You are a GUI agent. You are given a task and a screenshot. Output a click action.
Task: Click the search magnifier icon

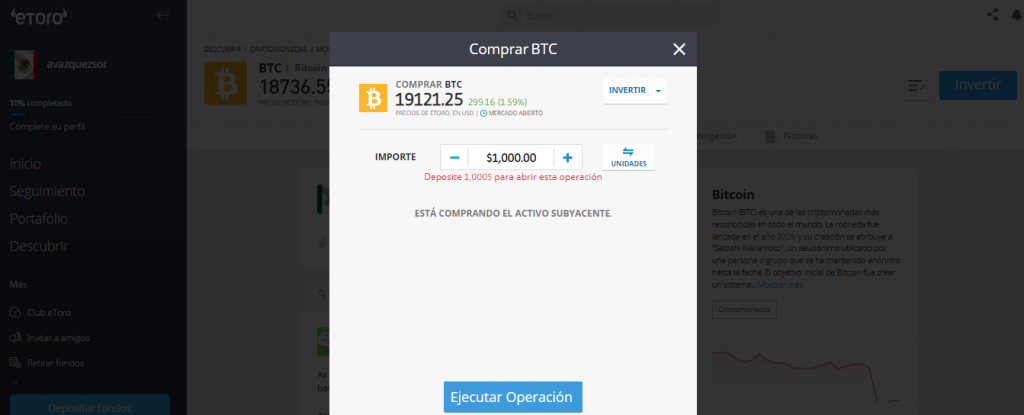pos(513,16)
